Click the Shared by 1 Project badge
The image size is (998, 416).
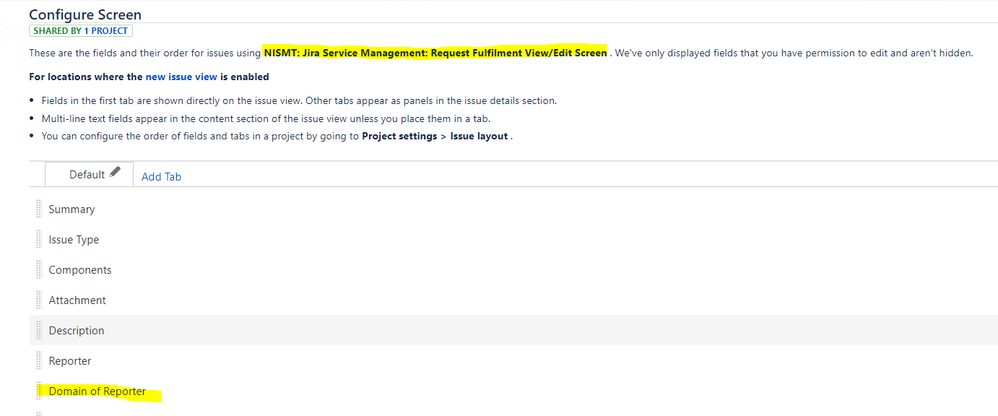click(81, 31)
